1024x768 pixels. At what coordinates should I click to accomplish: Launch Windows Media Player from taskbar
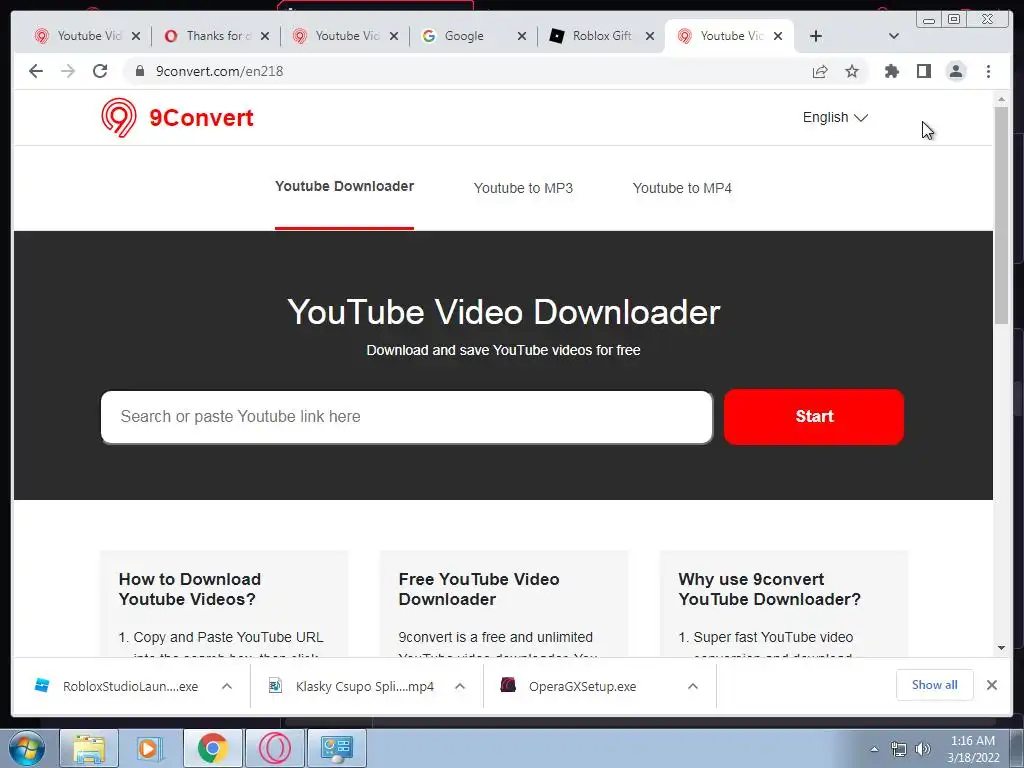tap(150, 748)
